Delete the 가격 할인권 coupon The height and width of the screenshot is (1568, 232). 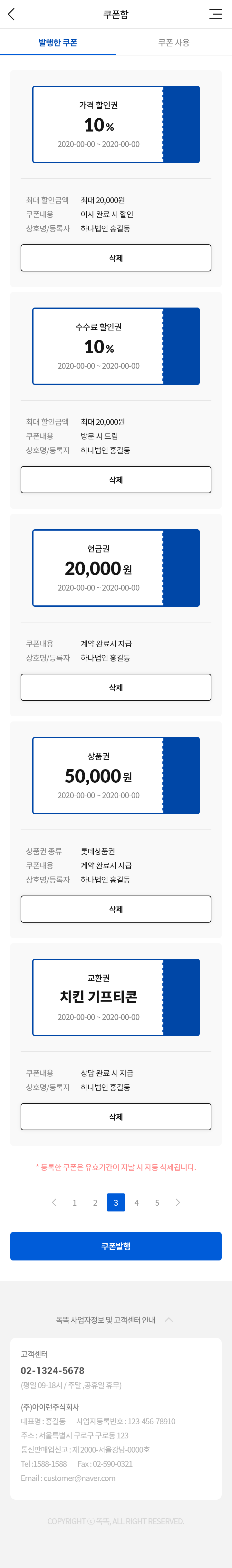[116, 258]
